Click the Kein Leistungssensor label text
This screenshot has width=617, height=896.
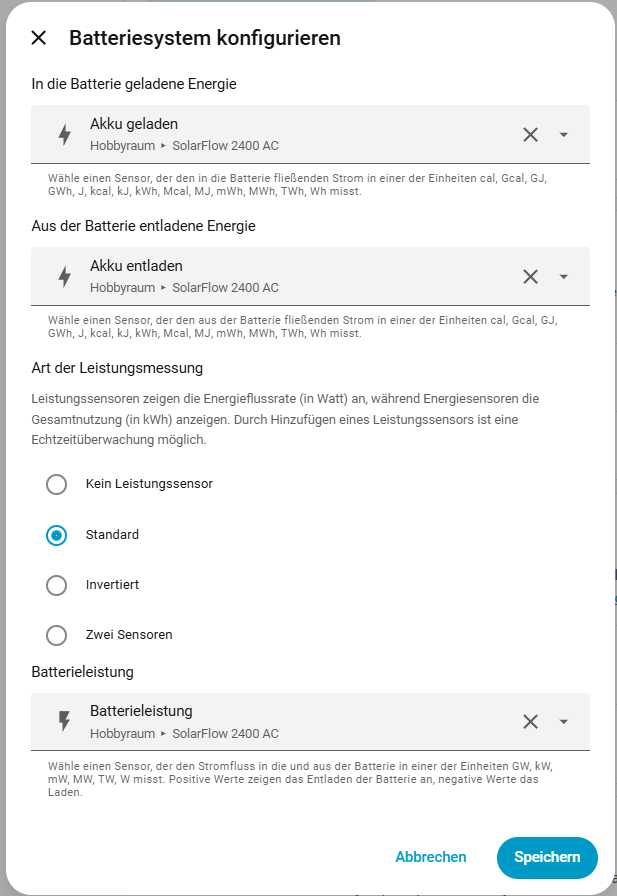click(149, 484)
